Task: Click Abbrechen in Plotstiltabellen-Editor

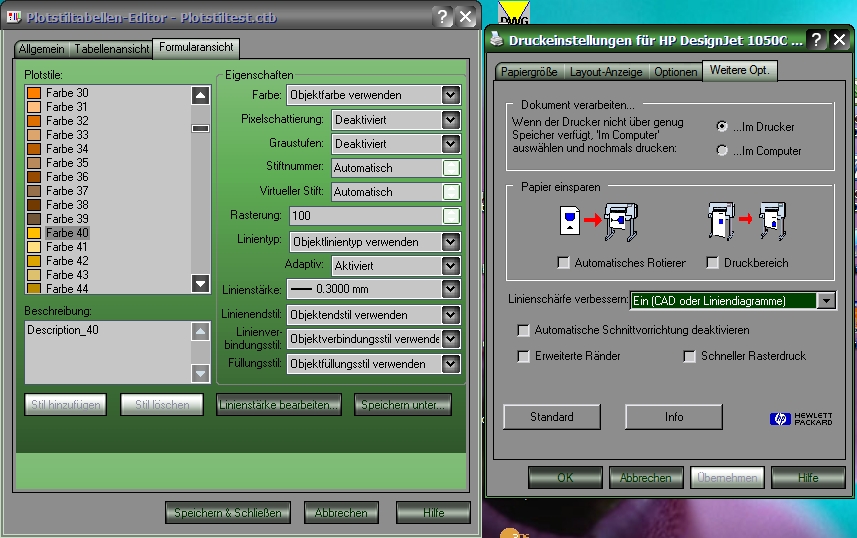Action: click(x=341, y=513)
